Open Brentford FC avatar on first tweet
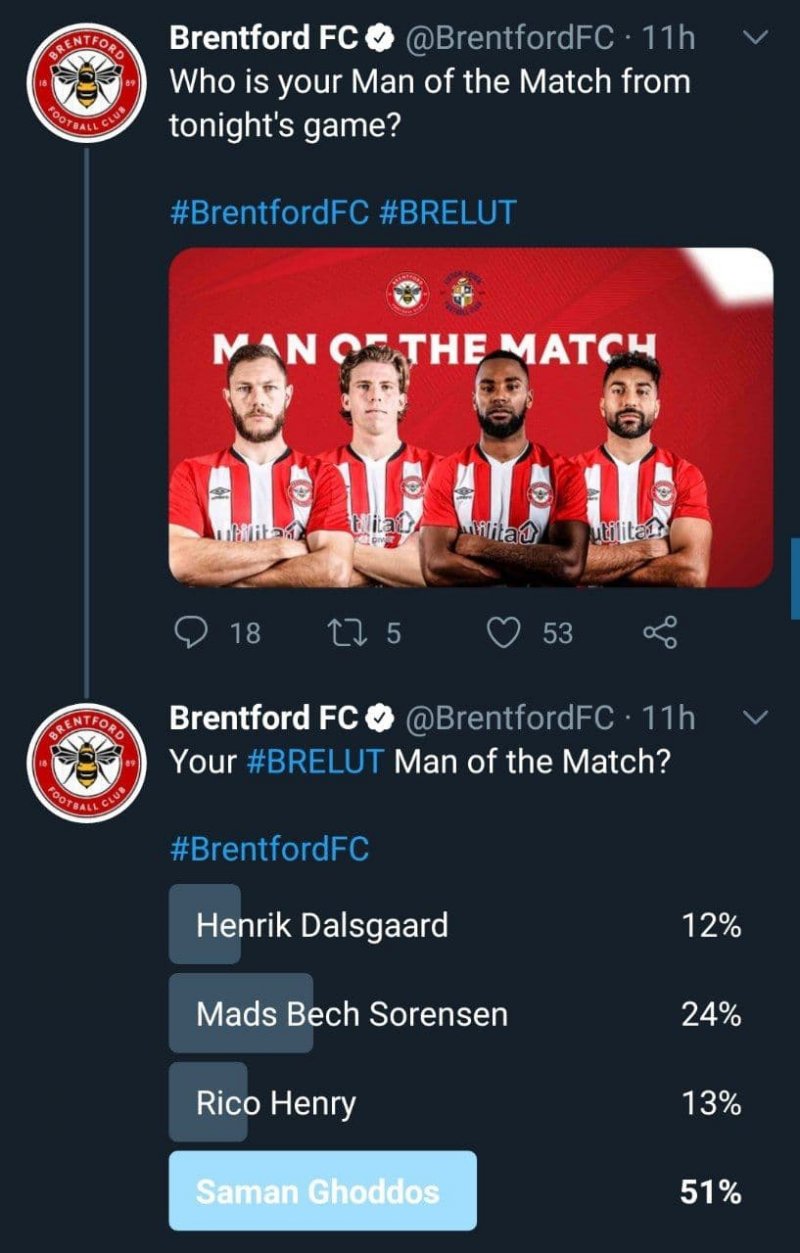This screenshot has height=1253, width=800. (87, 82)
